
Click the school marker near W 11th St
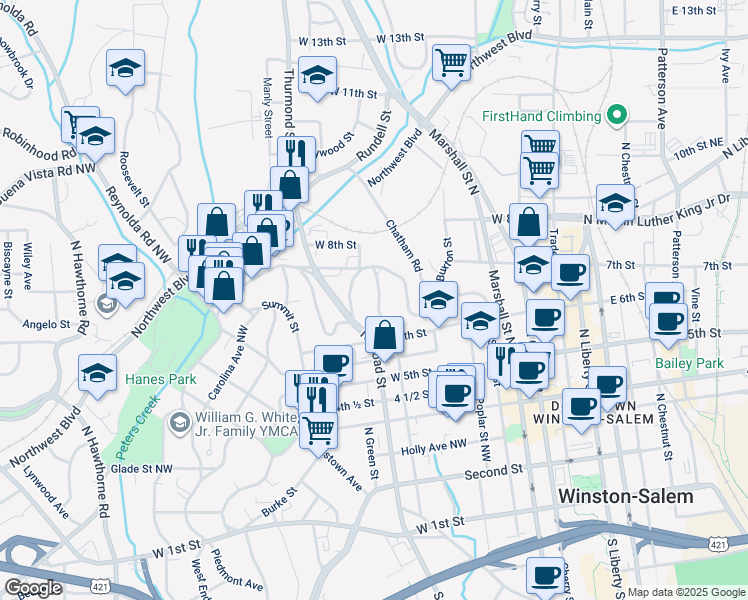317,78
